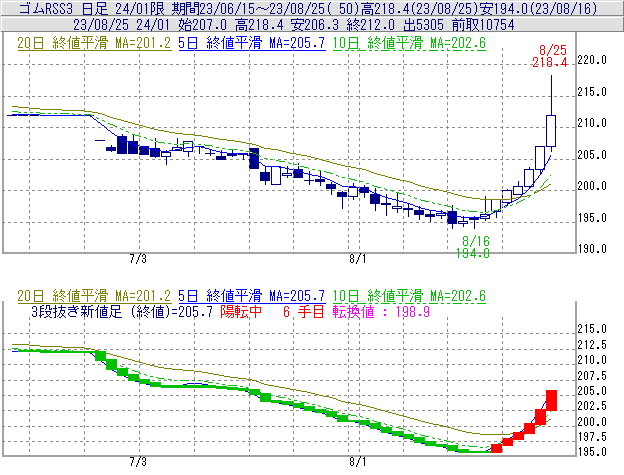Click the 8/25 tall white candlestick body

(551, 131)
